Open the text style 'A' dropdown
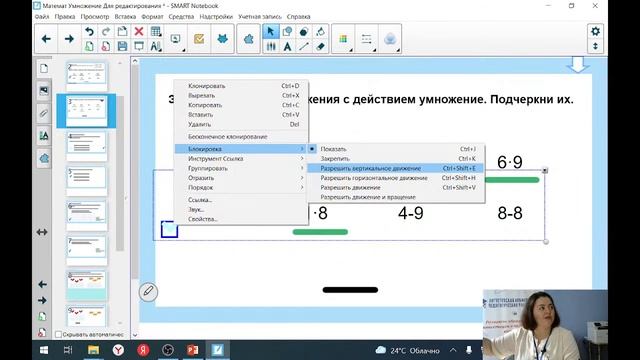Viewport: 640px width, 360px height. click(156, 46)
